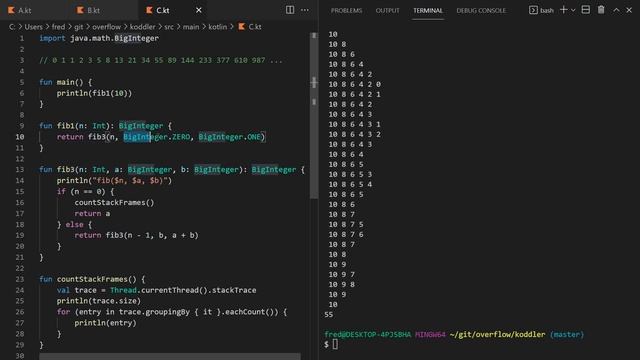Click terminal output '10 8 6 4 2 0'
Image resolution: width=640 pixels, height=360 pixels.
355,84
